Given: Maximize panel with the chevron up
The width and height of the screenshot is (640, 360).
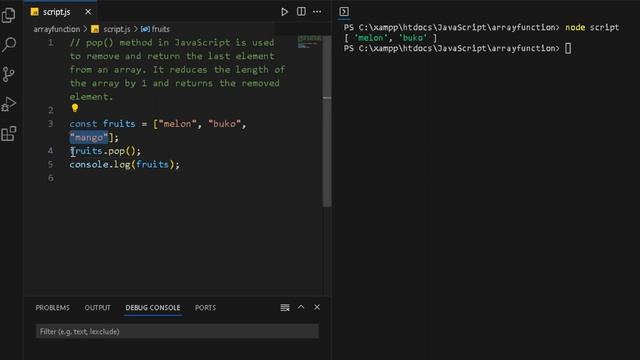Looking at the screenshot, I should (x=301, y=307).
